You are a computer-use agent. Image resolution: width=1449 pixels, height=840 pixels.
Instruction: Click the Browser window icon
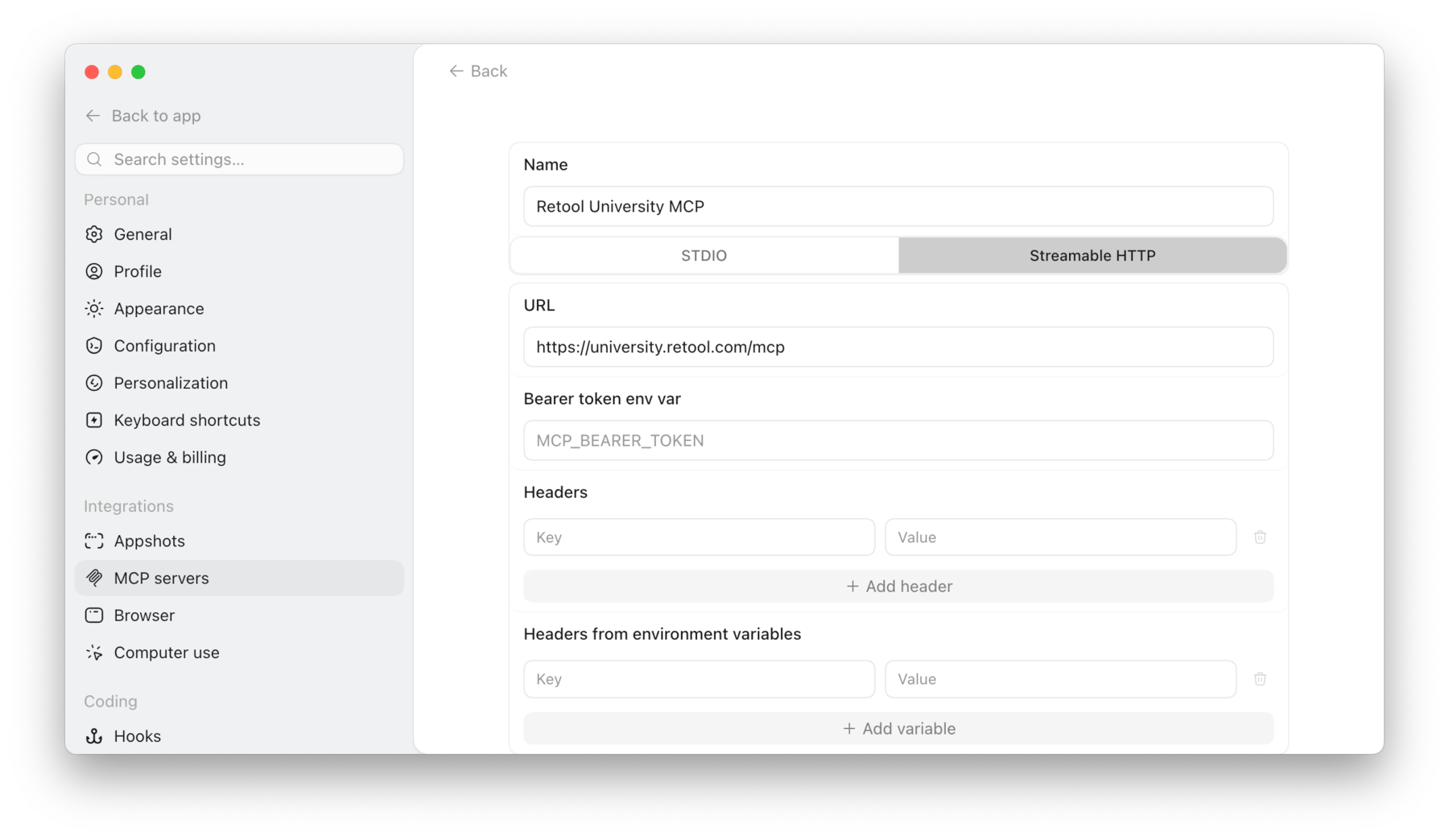pyautogui.click(x=94, y=616)
